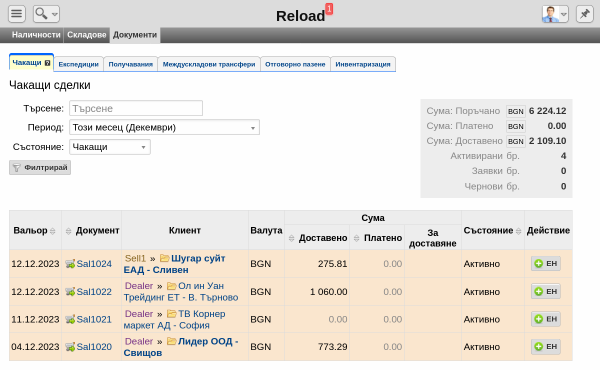Click folder icon of ТВ Корнер
The image size is (600, 370).
point(171,313)
